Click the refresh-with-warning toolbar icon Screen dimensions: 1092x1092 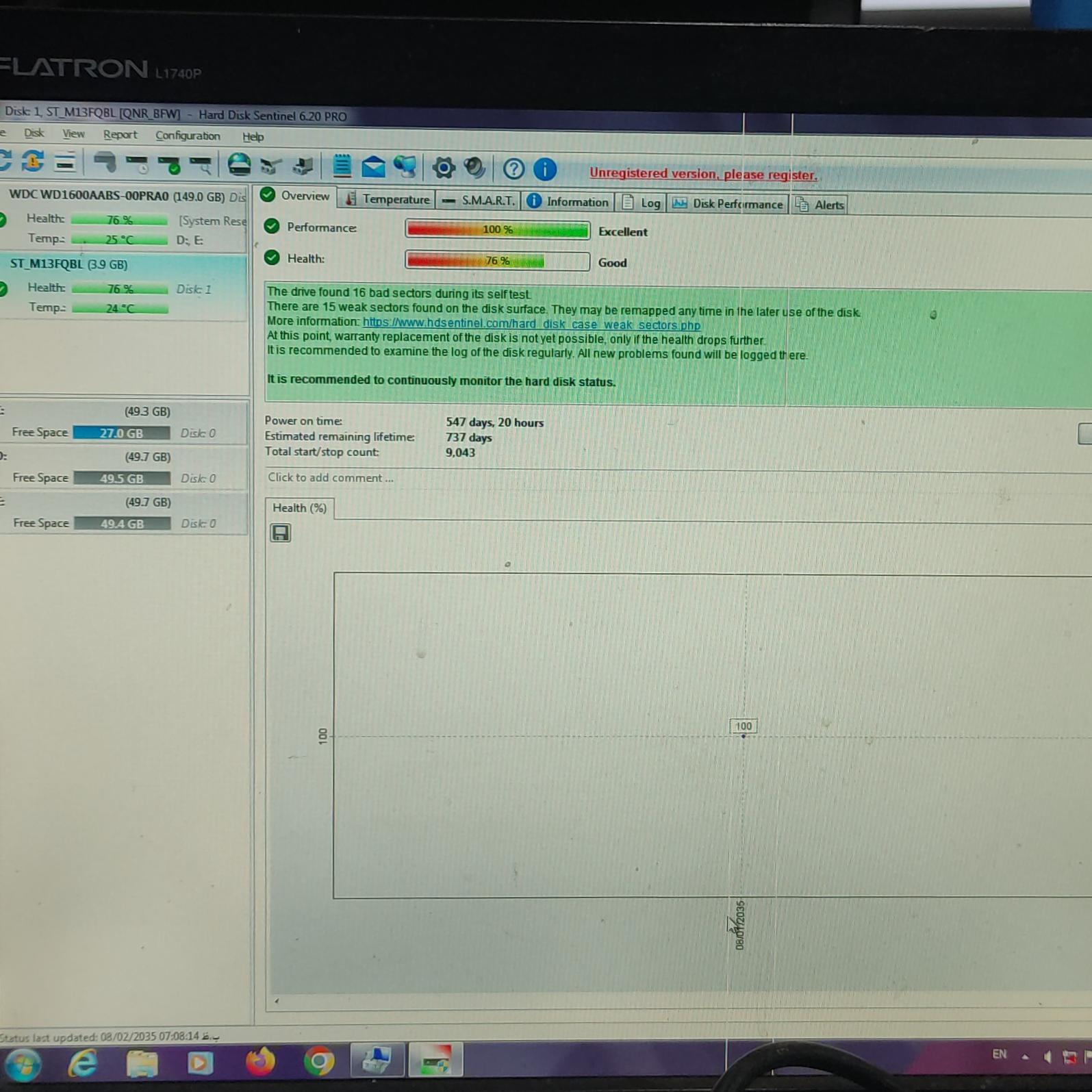(32, 162)
